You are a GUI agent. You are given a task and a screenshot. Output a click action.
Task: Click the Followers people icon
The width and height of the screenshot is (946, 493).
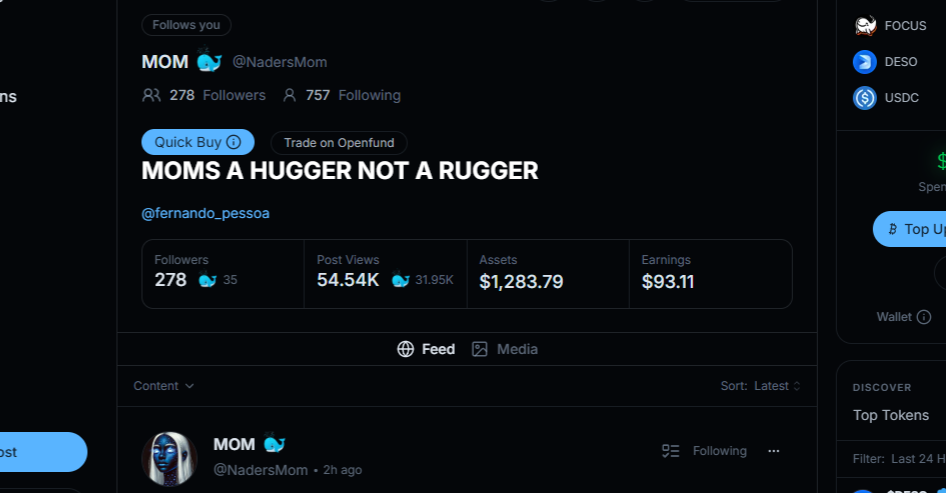click(x=152, y=95)
